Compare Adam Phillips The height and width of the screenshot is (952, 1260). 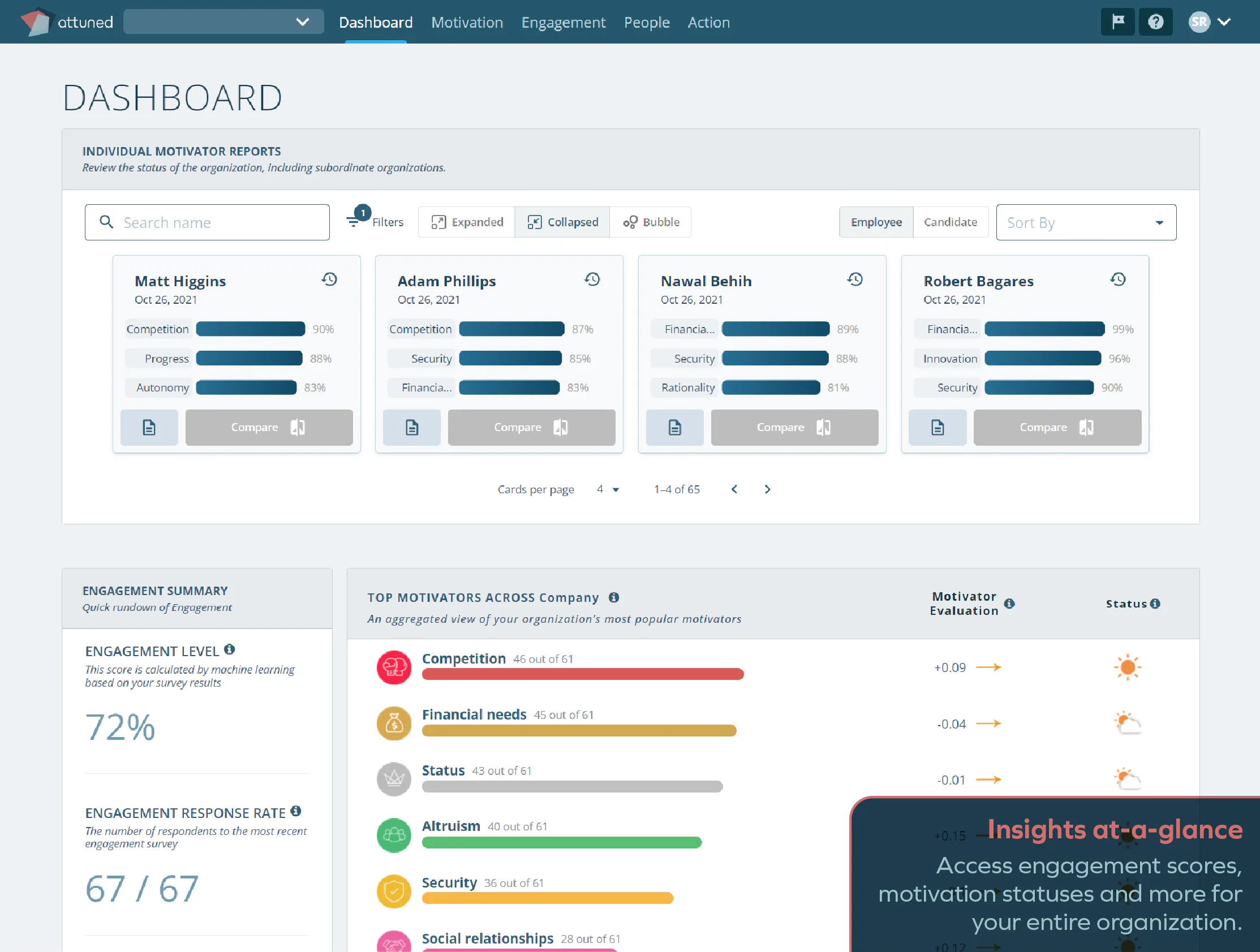tap(531, 428)
